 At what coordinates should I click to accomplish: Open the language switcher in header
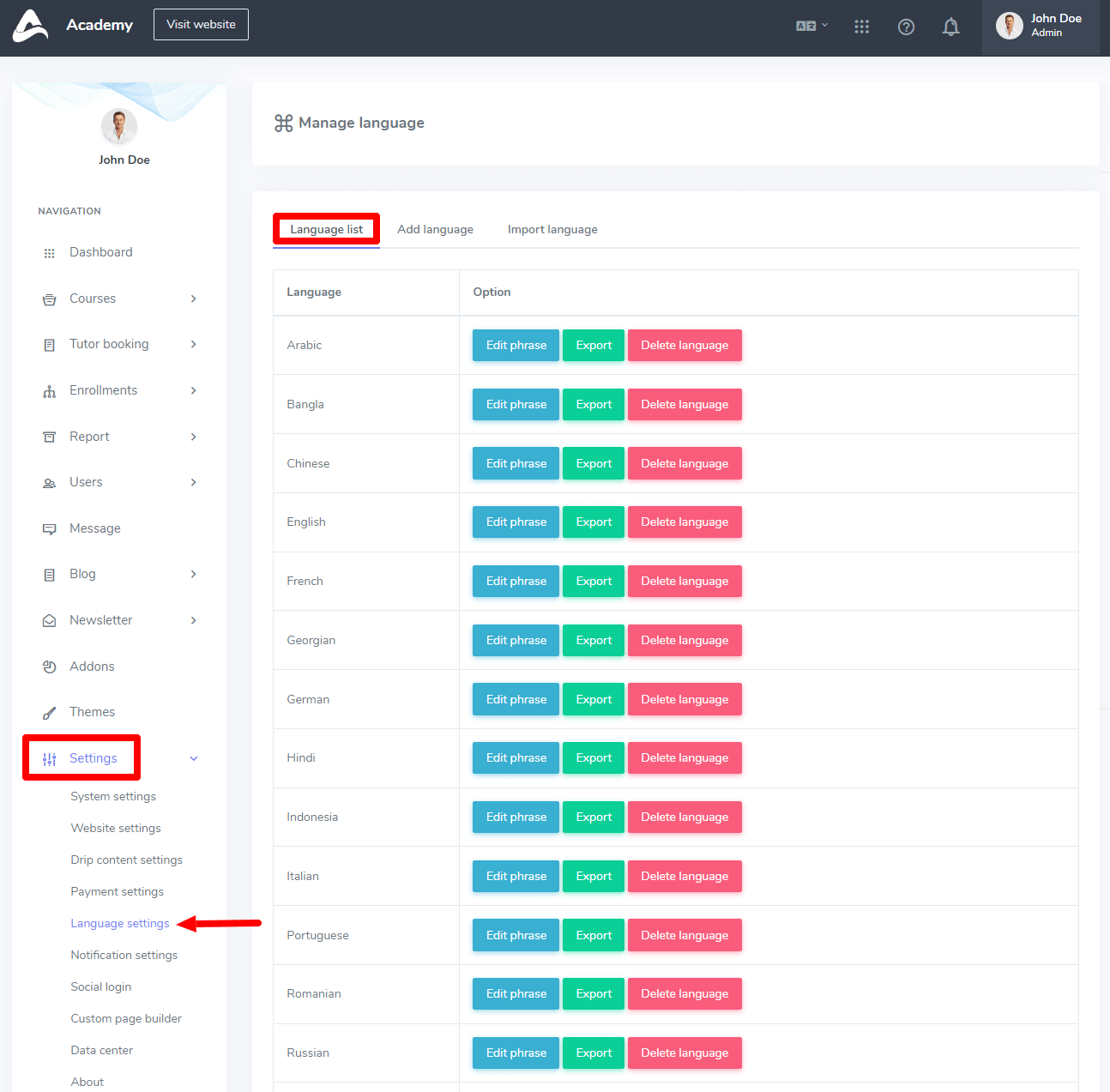point(811,26)
